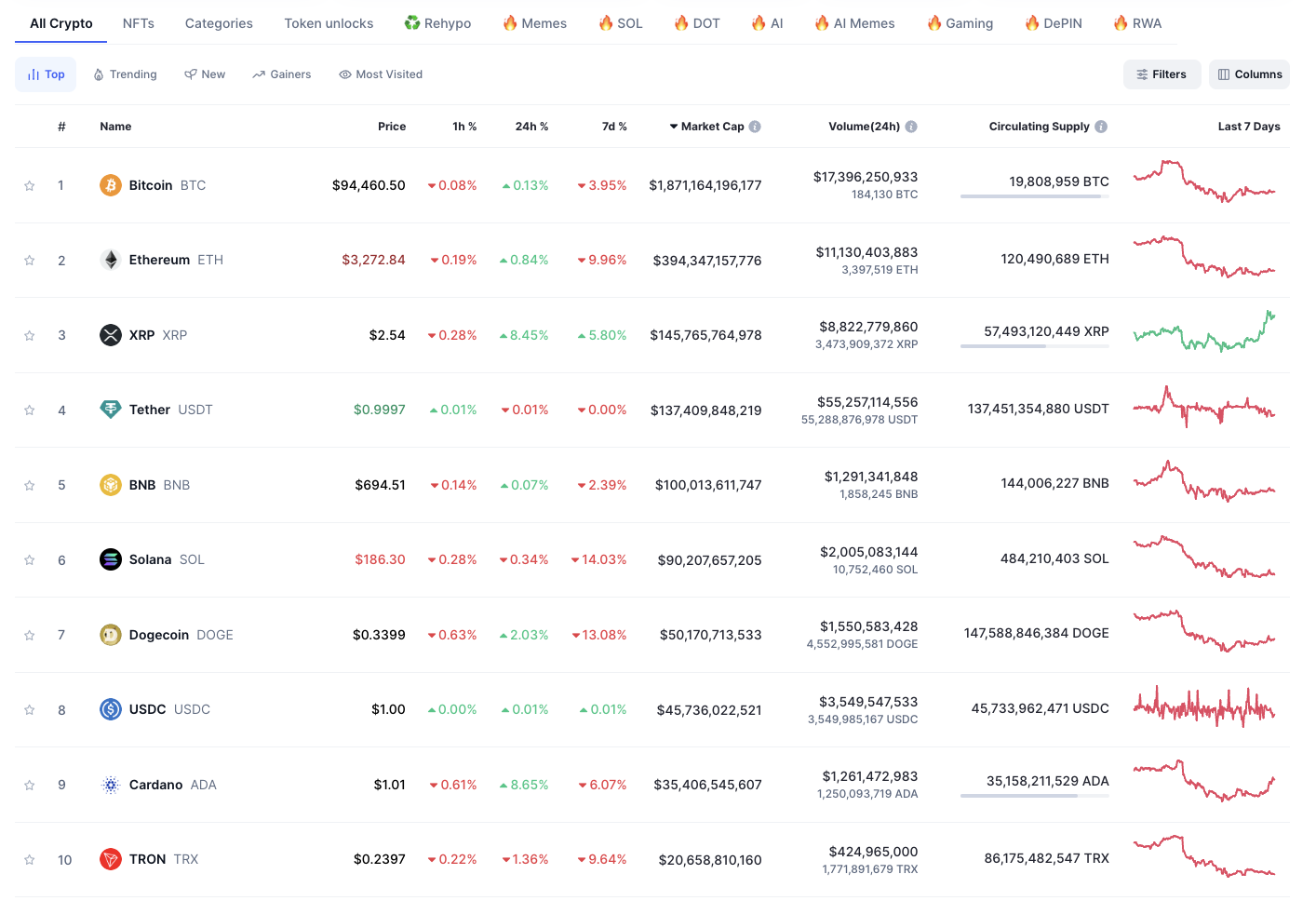Screen dimensions: 1316x901
Task: Click the Bitcoin coin logo
Action: 111,185
